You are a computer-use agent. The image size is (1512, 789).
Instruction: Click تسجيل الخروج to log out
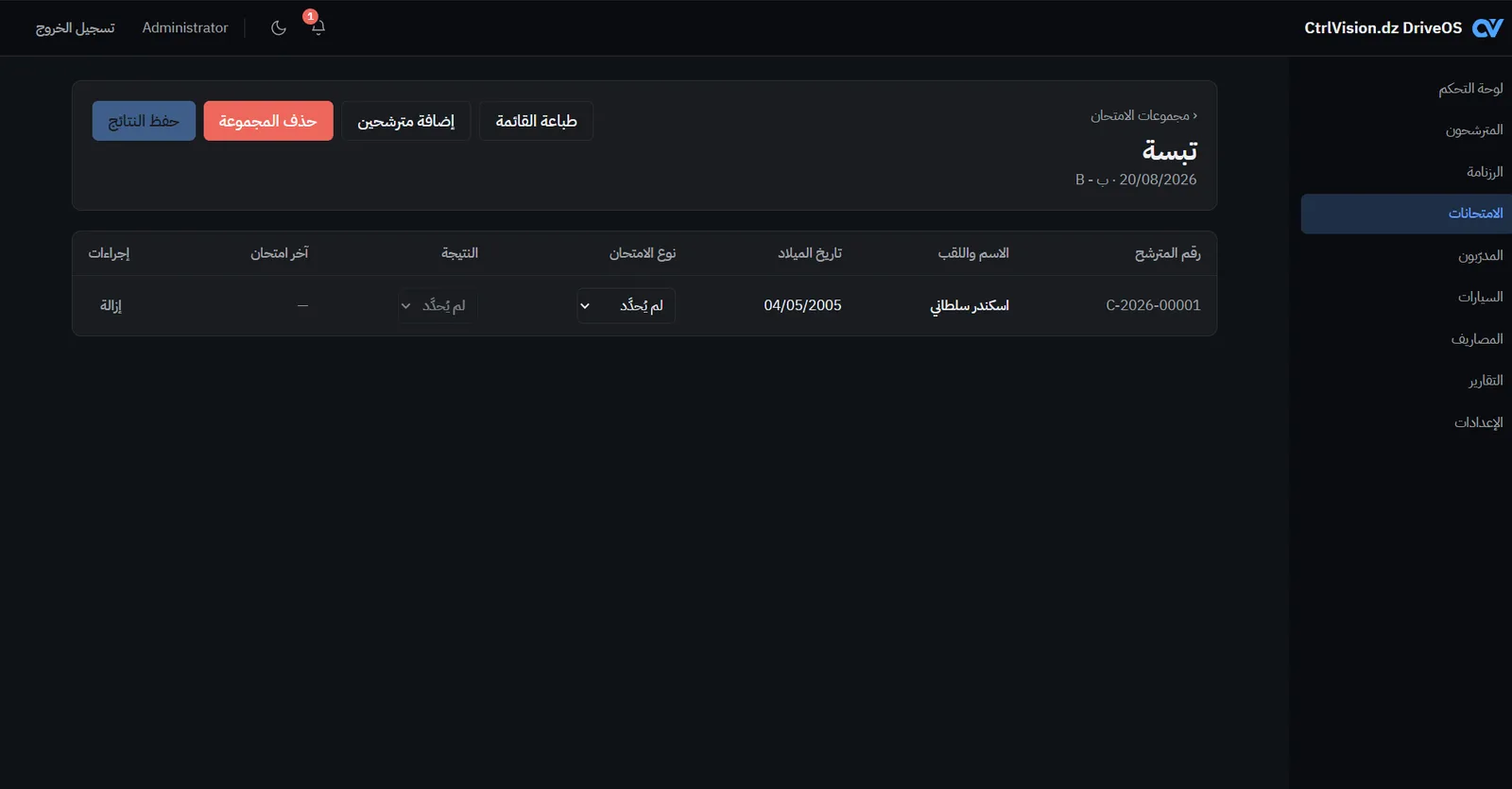76,28
